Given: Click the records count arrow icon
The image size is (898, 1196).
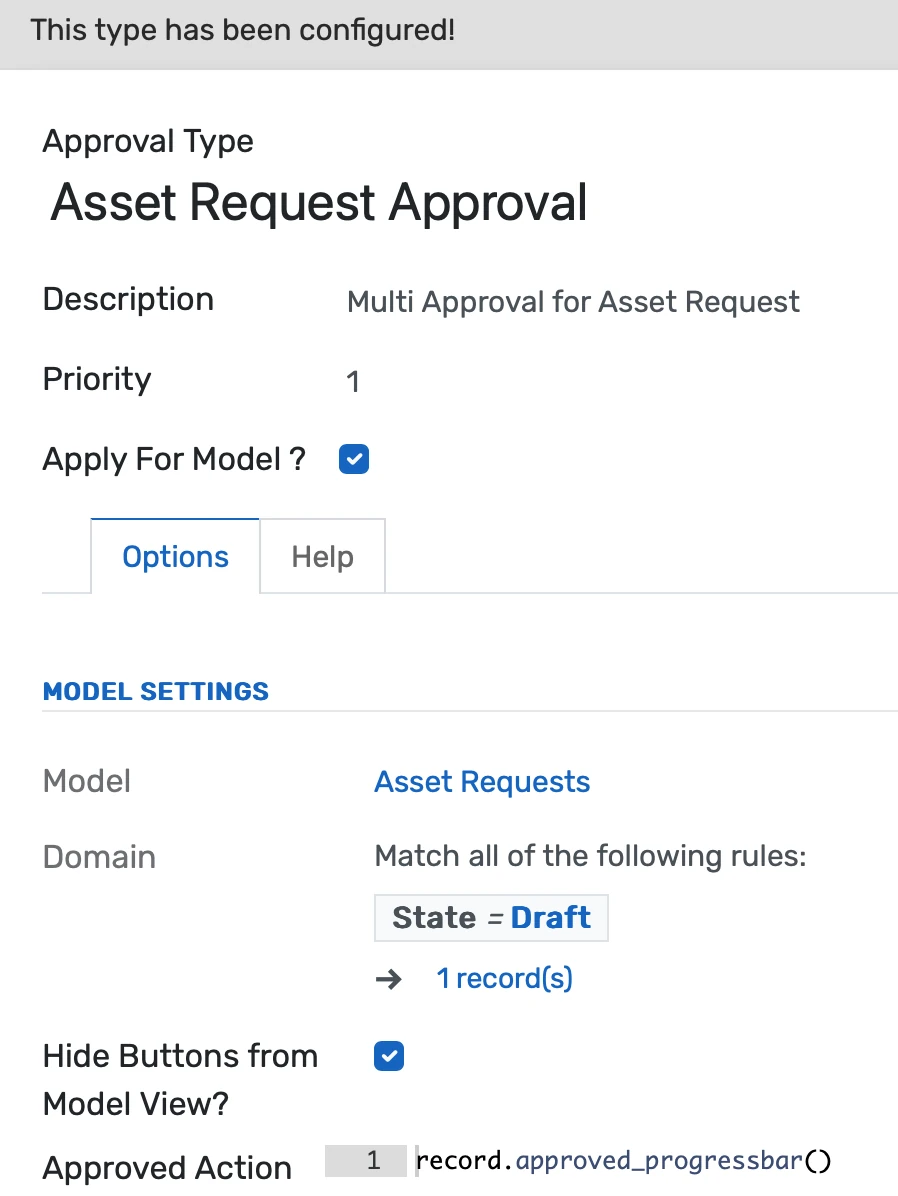Looking at the screenshot, I should pos(390,978).
